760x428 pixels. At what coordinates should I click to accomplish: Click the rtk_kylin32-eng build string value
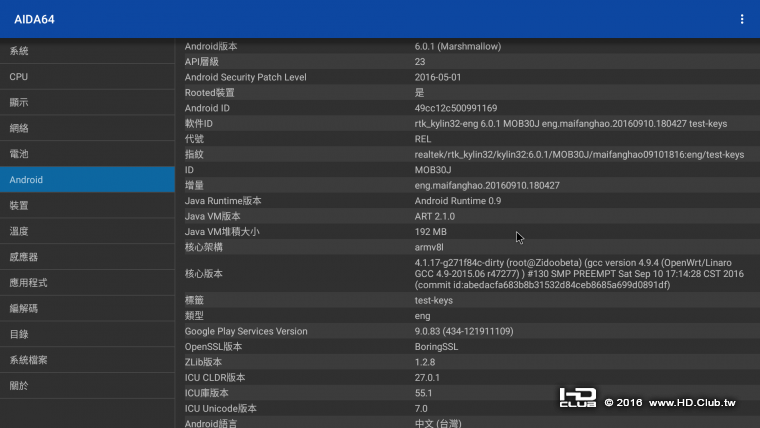(x=570, y=124)
